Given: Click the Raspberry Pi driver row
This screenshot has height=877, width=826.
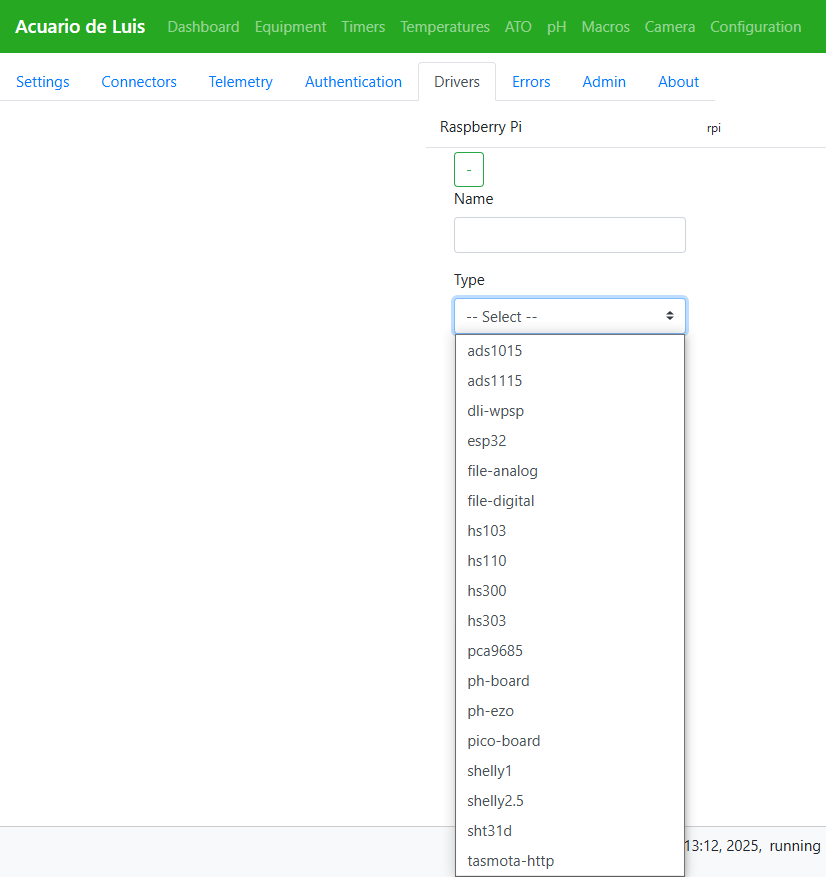Looking at the screenshot, I should (626, 128).
